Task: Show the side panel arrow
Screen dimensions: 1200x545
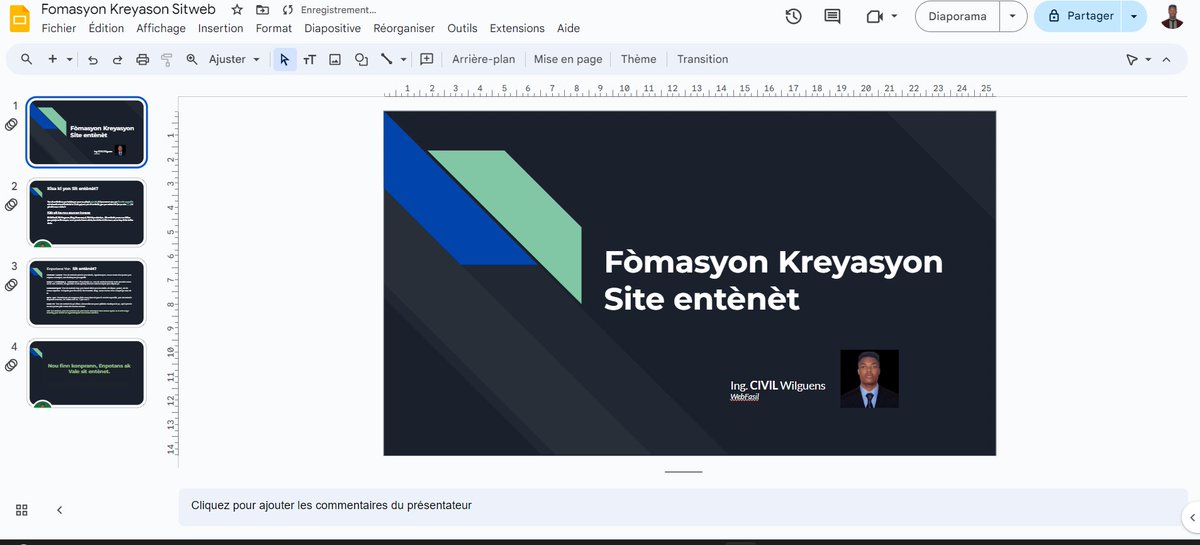Action: coord(1191,516)
